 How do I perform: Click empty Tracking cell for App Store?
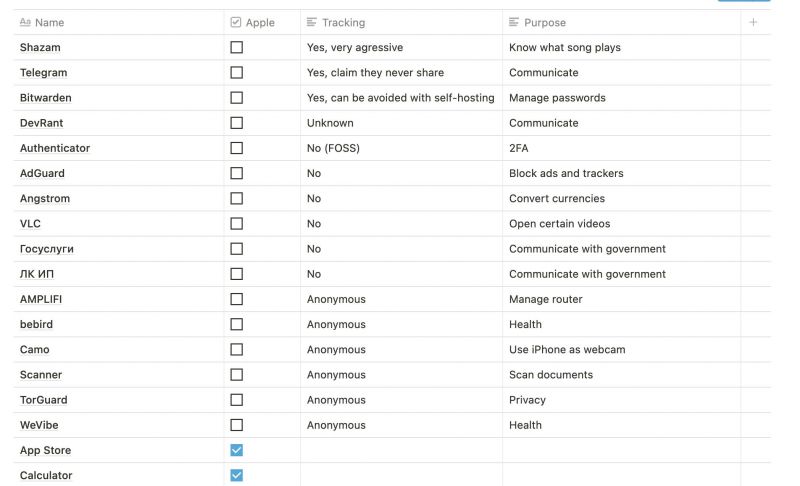tap(400, 450)
